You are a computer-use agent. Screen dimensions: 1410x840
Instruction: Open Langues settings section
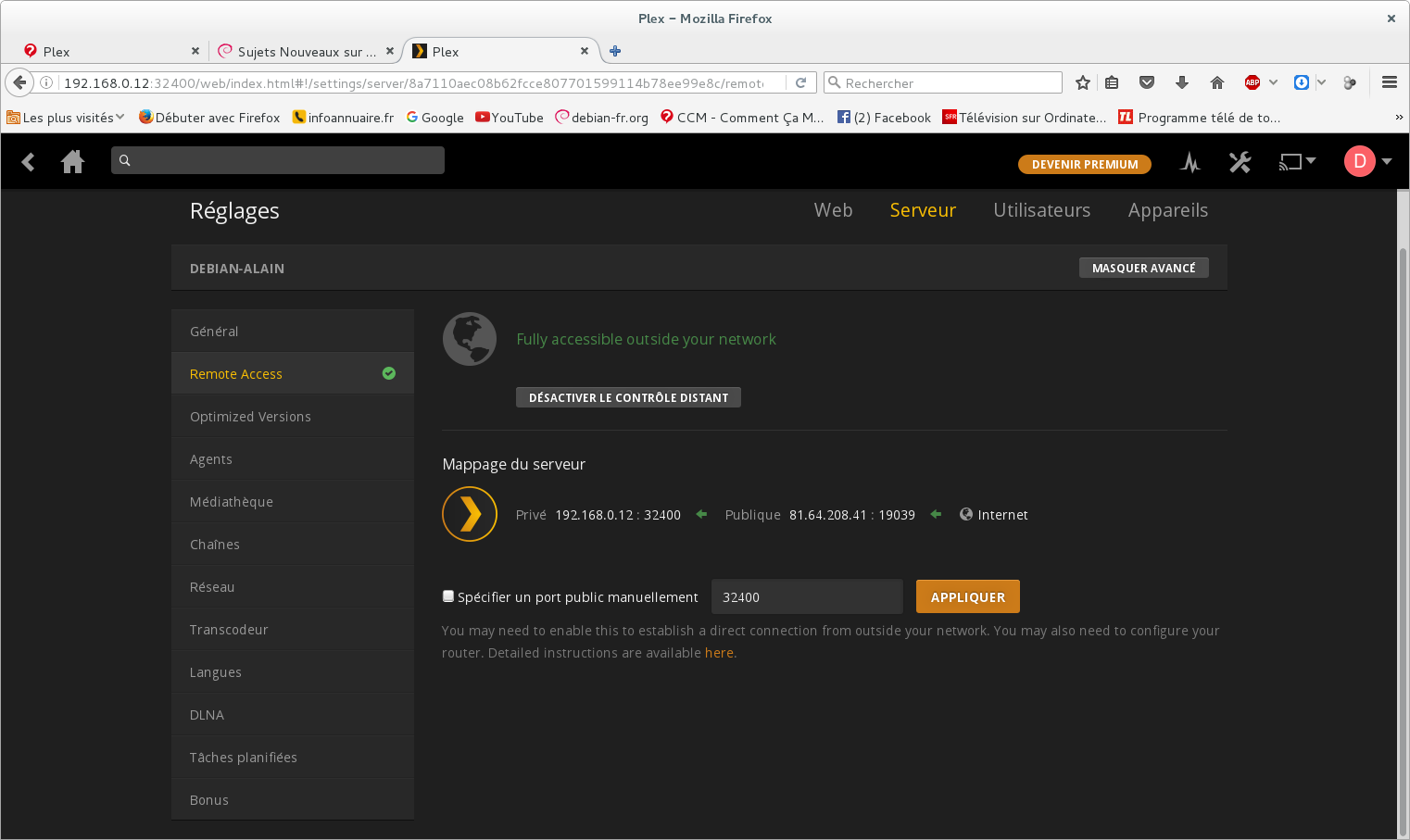pos(293,671)
